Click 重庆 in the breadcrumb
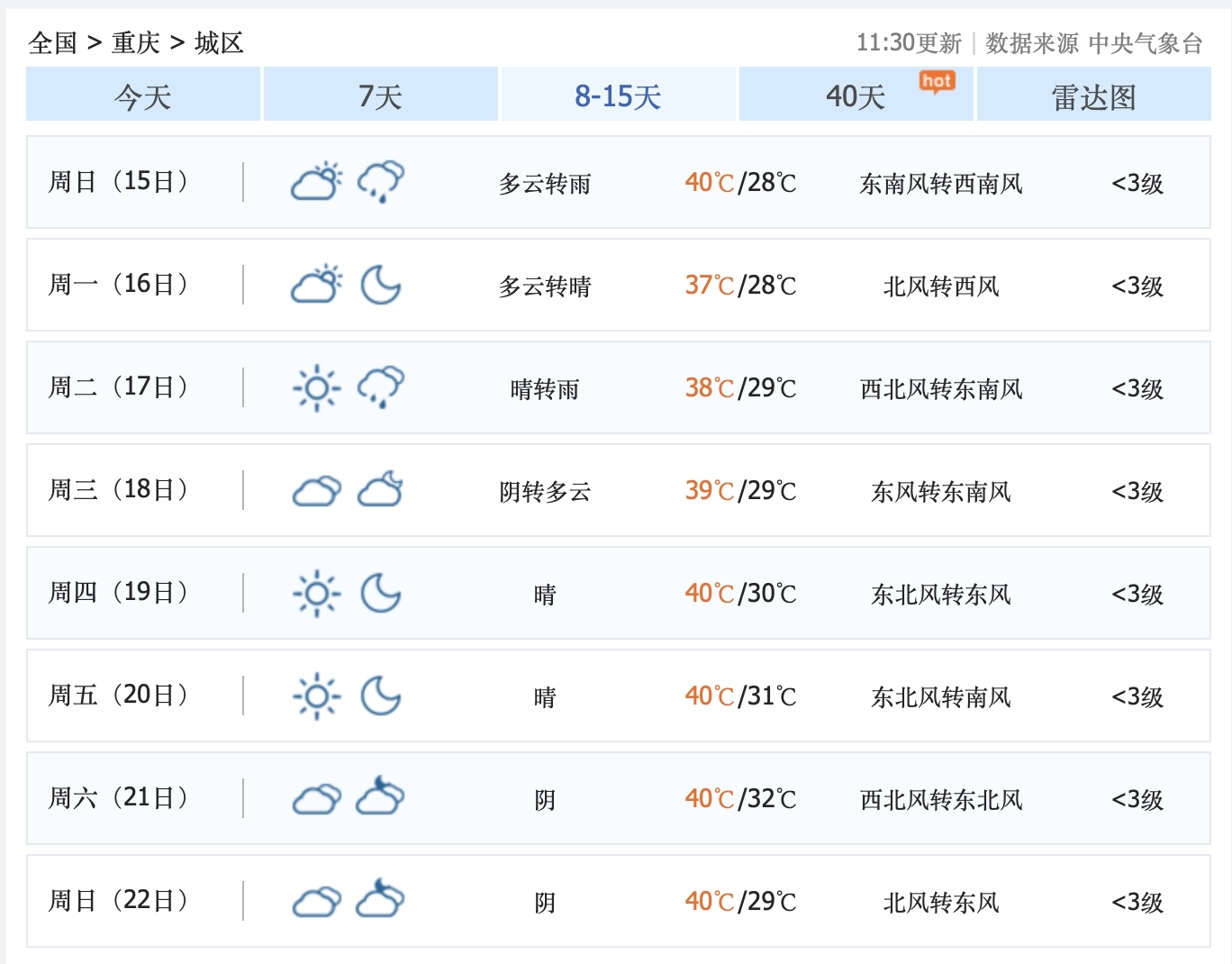This screenshot has height=964, width=1232. click(136, 42)
